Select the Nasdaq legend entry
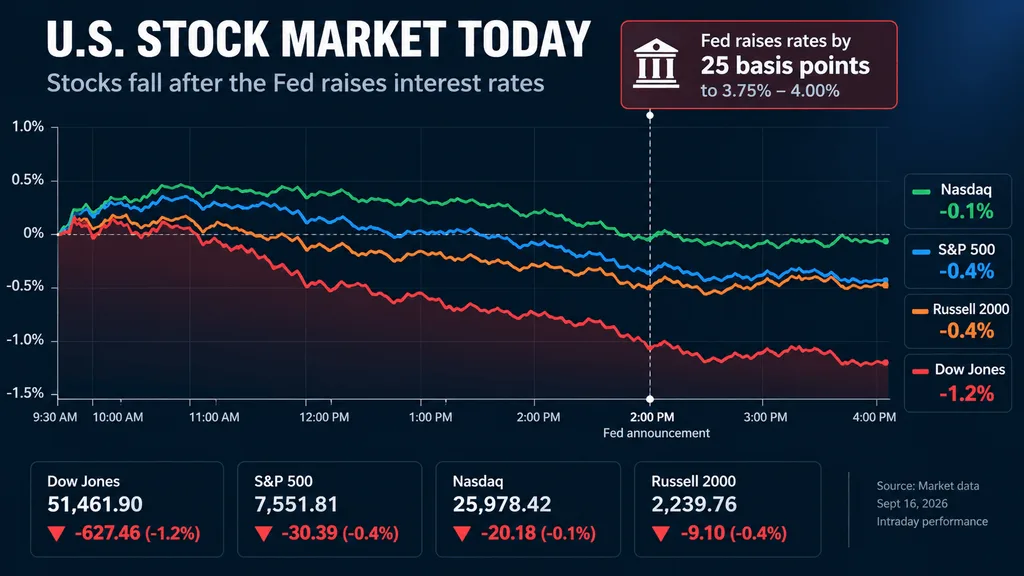Image resolution: width=1024 pixels, height=576 pixels. (957, 201)
